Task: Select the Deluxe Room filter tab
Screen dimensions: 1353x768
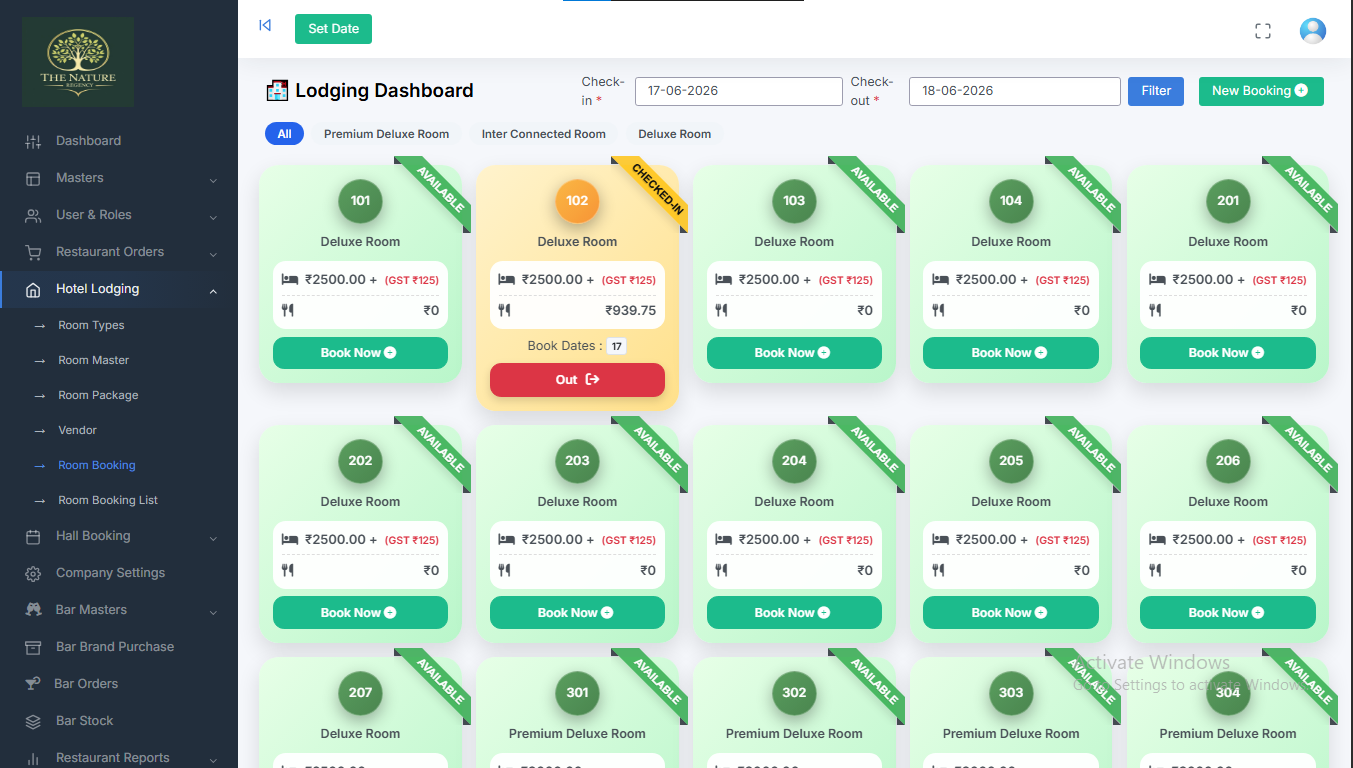Action: pyautogui.click(x=675, y=134)
